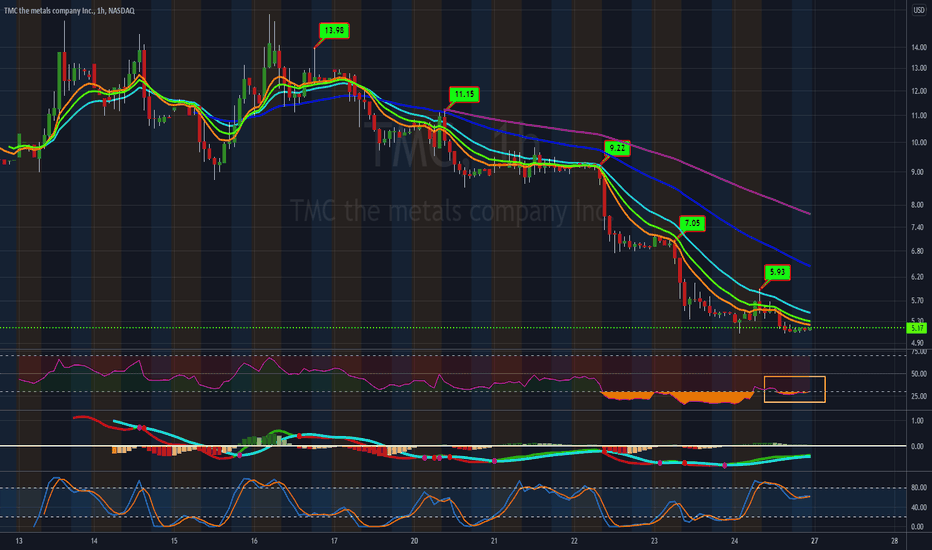Click the 6.20 price axis value
The height and width of the screenshot is (550, 932).
918,277
